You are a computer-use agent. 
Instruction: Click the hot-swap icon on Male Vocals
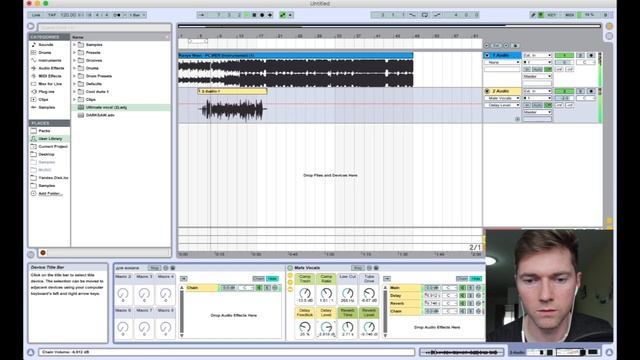[369, 268]
